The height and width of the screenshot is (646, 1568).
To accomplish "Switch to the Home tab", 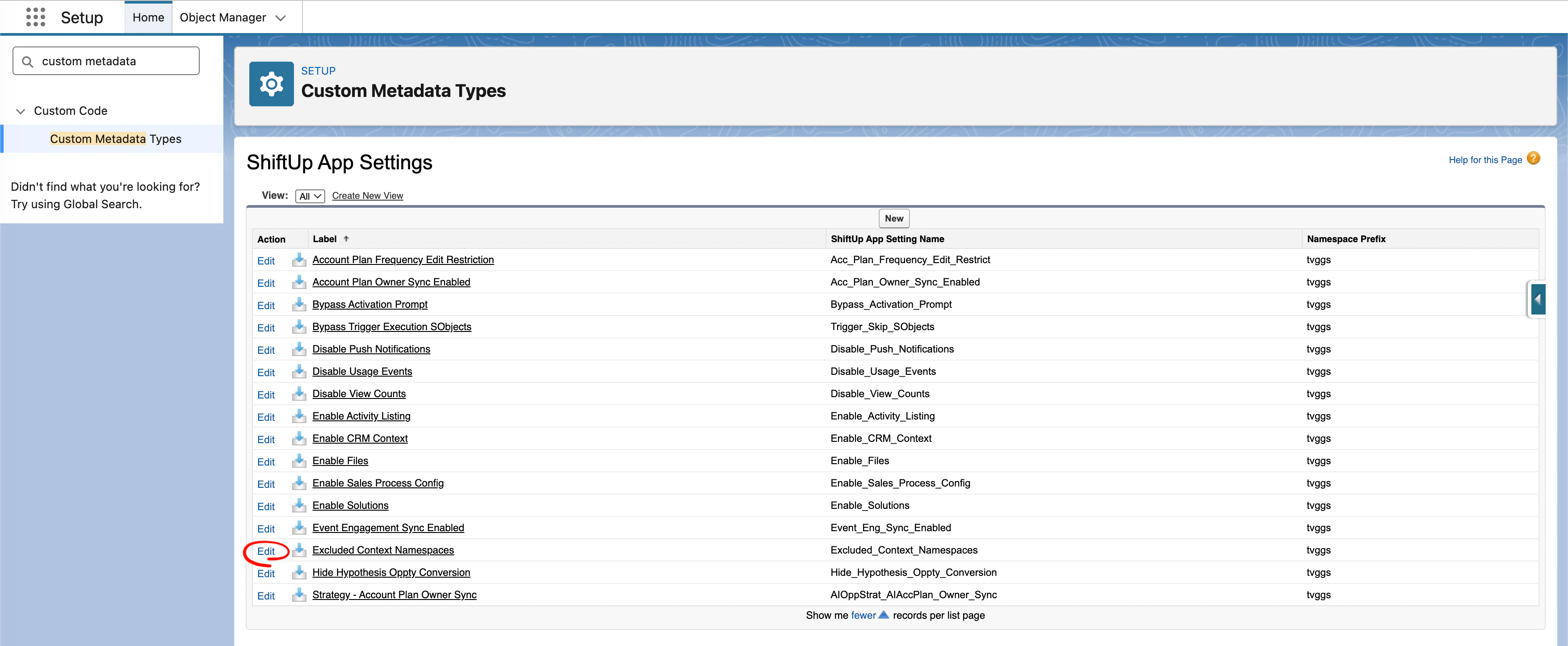I will point(148,18).
